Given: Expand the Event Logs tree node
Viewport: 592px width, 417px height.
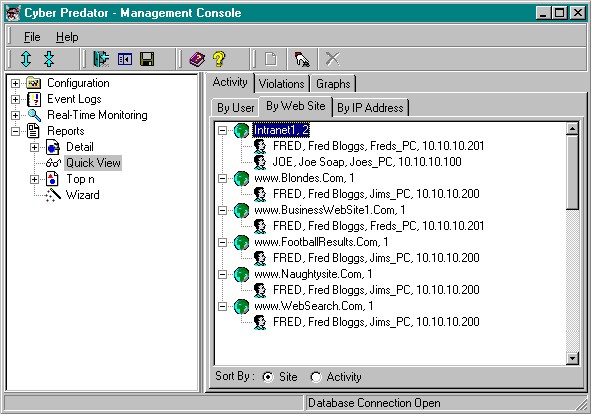Looking at the screenshot, I should (15, 99).
